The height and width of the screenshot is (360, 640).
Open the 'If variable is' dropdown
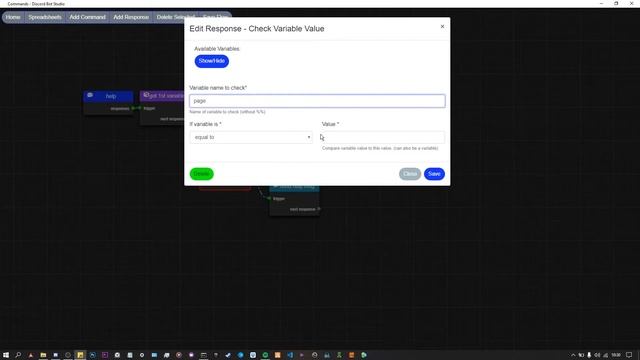[251, 137]
